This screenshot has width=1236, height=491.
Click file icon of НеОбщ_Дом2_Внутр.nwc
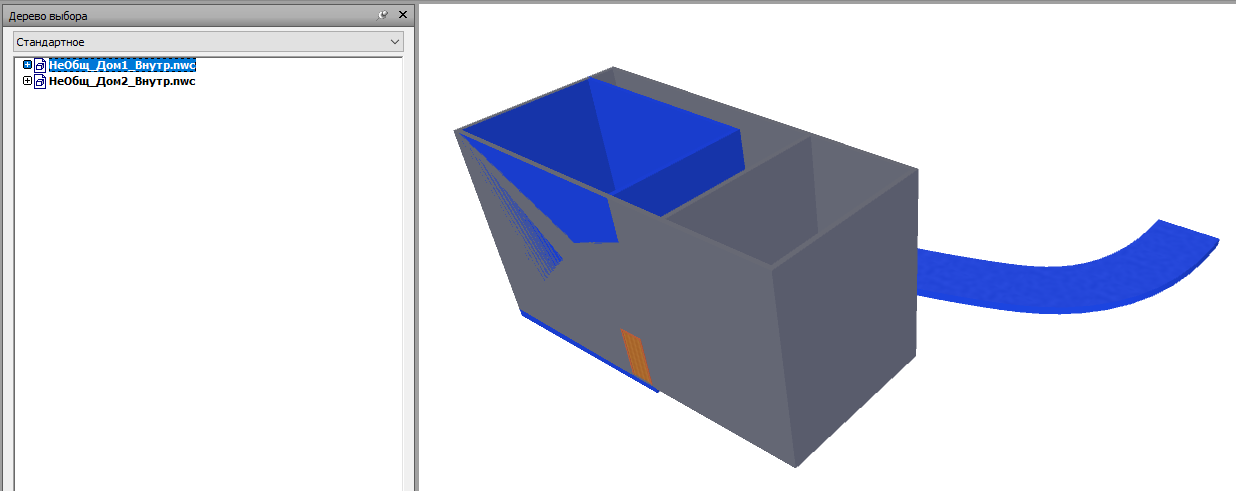41,83
